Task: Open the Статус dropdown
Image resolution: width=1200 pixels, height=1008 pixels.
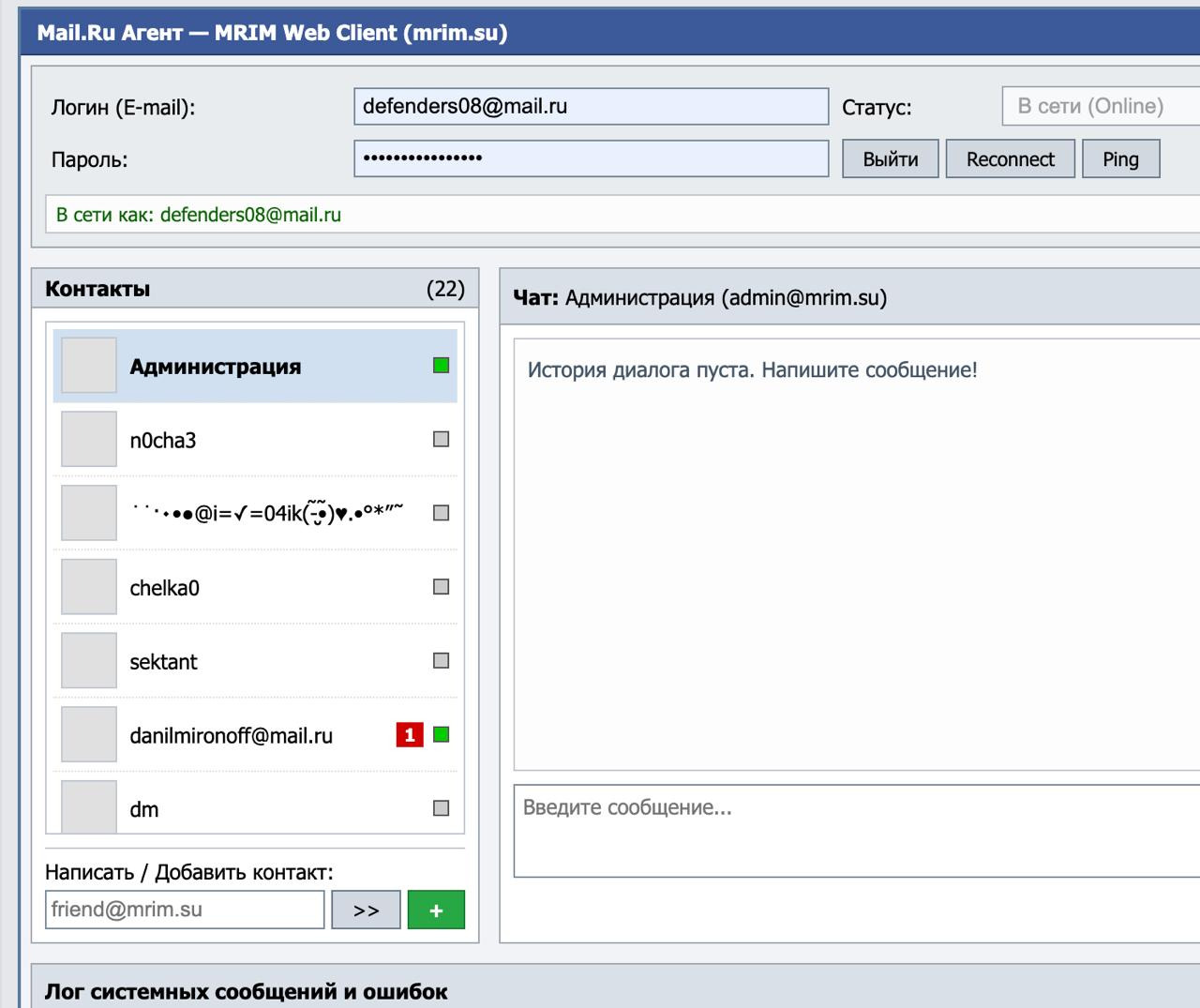Action: point(1102,106)
